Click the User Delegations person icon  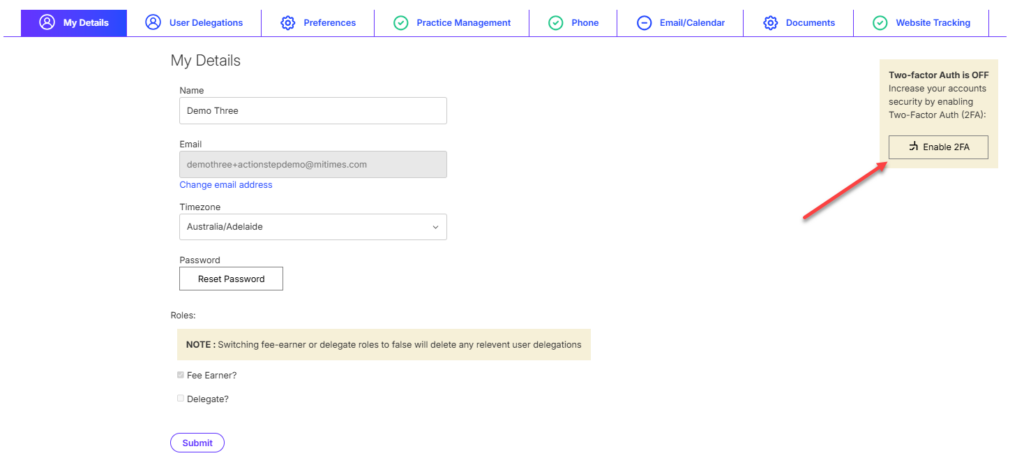click(153, 22)
